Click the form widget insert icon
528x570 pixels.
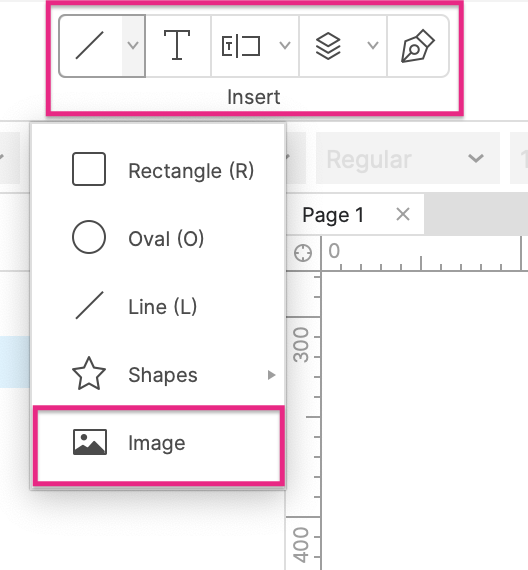pos(241,46)
